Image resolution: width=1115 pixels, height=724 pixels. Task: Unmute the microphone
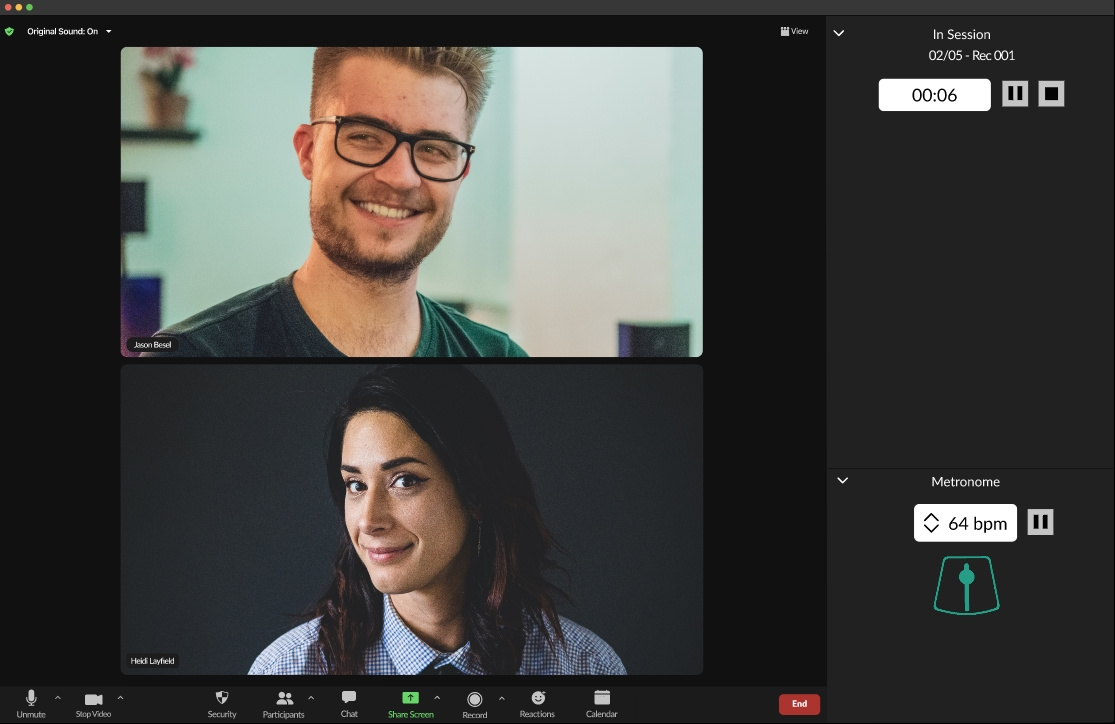[x=30, y=703]
